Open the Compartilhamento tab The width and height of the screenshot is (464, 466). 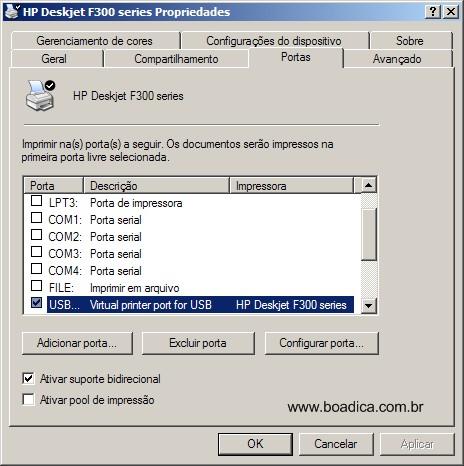176,59
